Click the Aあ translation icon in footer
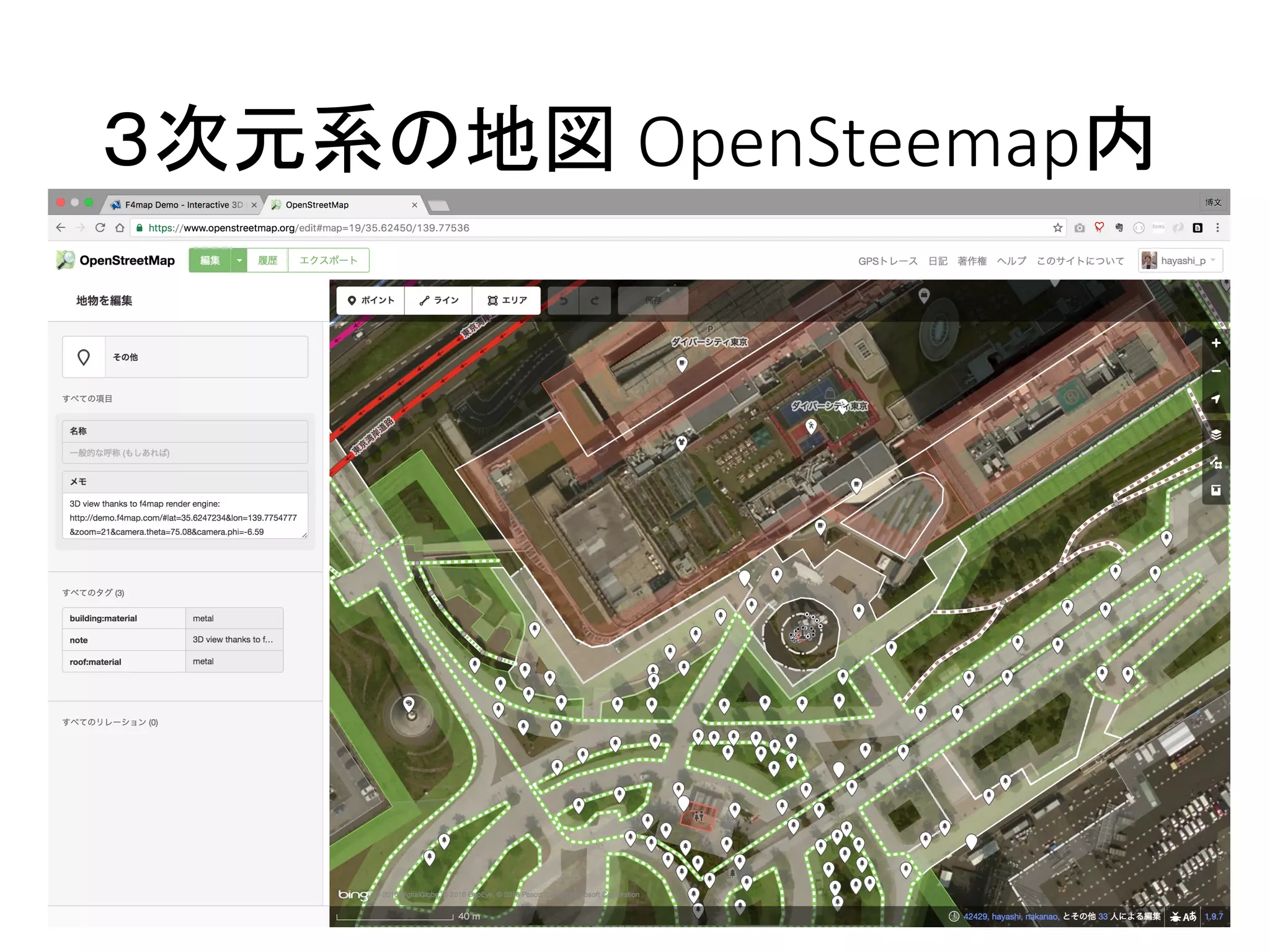 1189,917
